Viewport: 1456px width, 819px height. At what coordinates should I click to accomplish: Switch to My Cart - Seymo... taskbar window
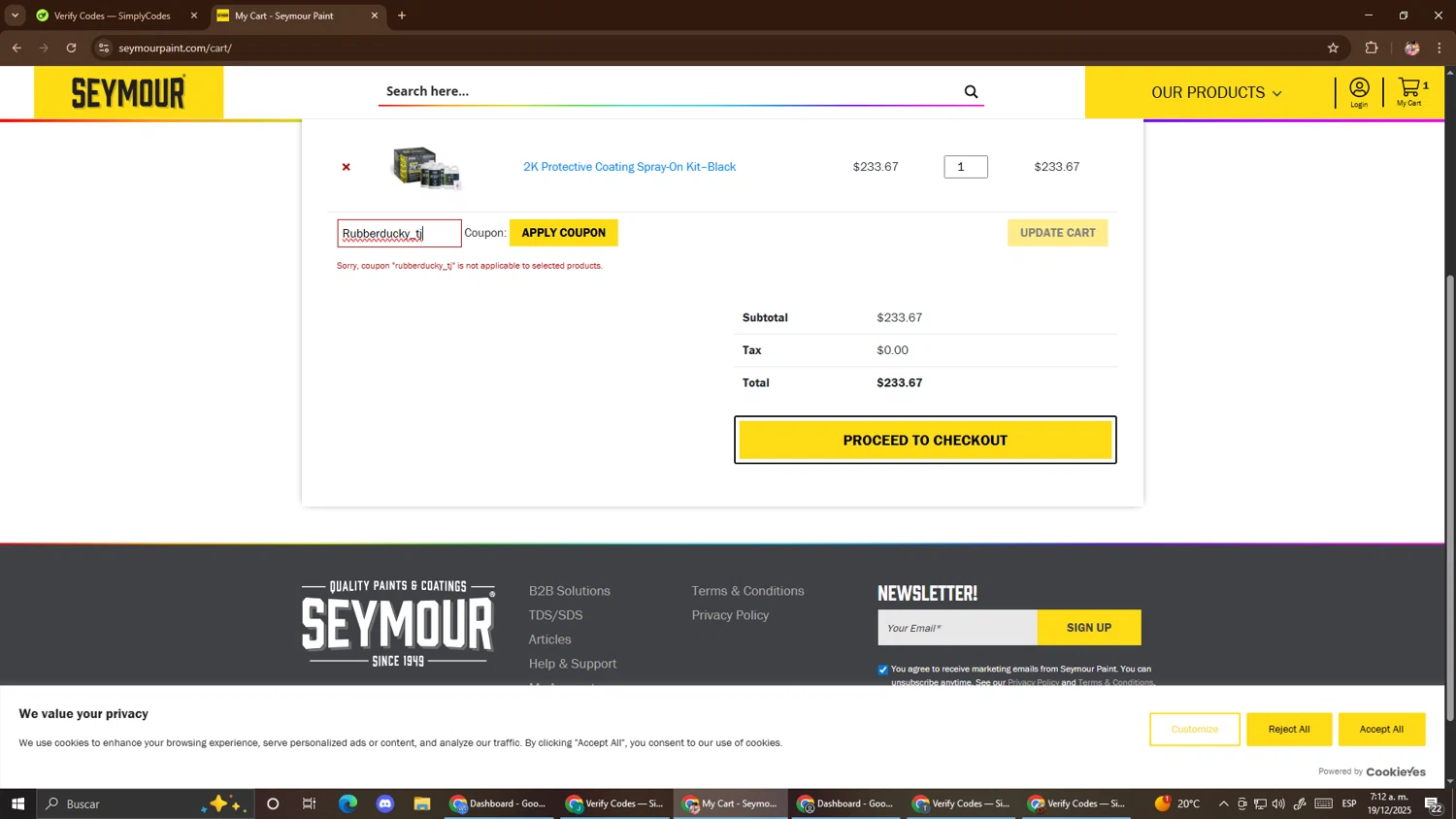[x=731, y=803]
